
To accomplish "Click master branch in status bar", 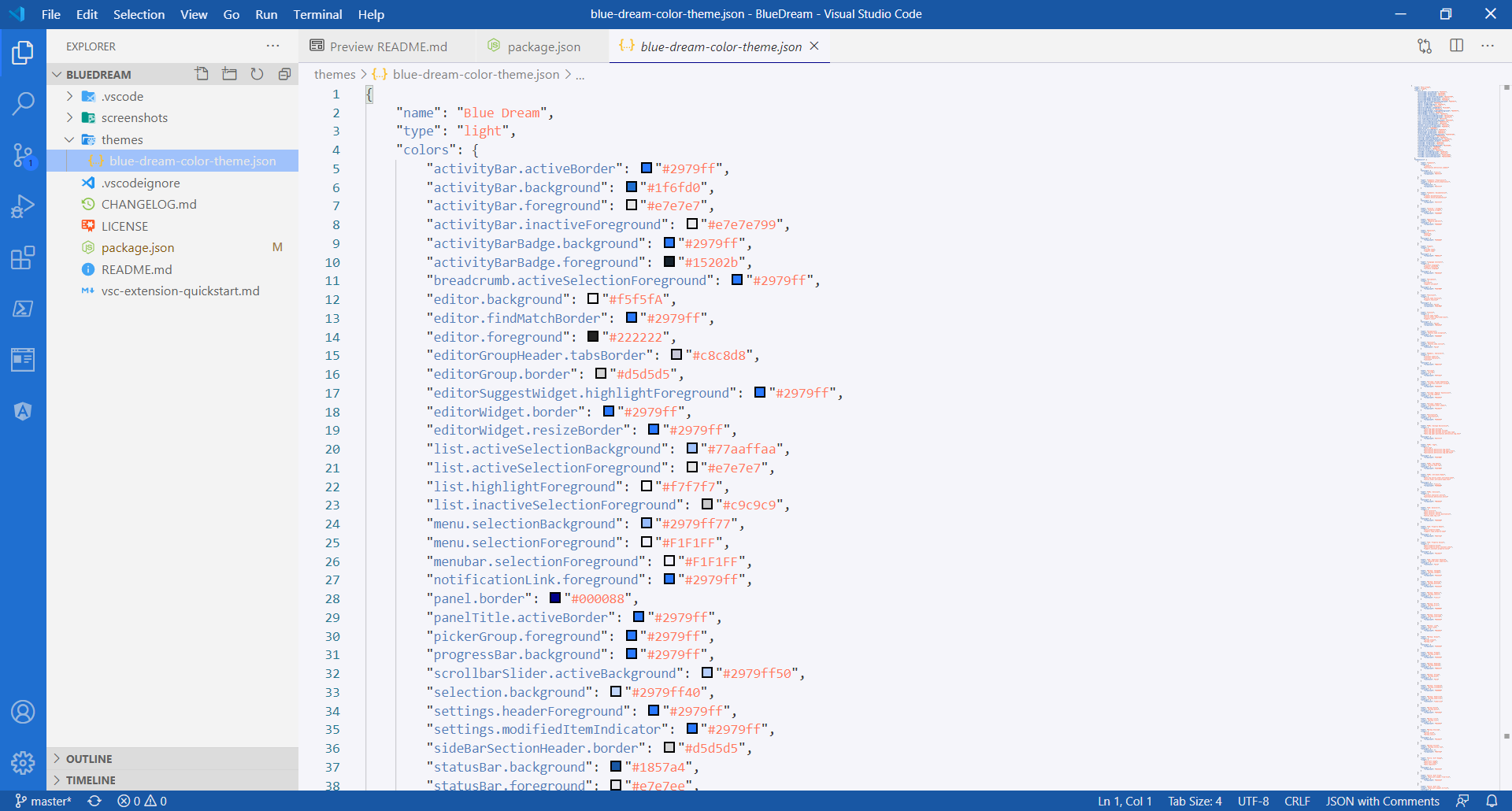I will 43,801.
